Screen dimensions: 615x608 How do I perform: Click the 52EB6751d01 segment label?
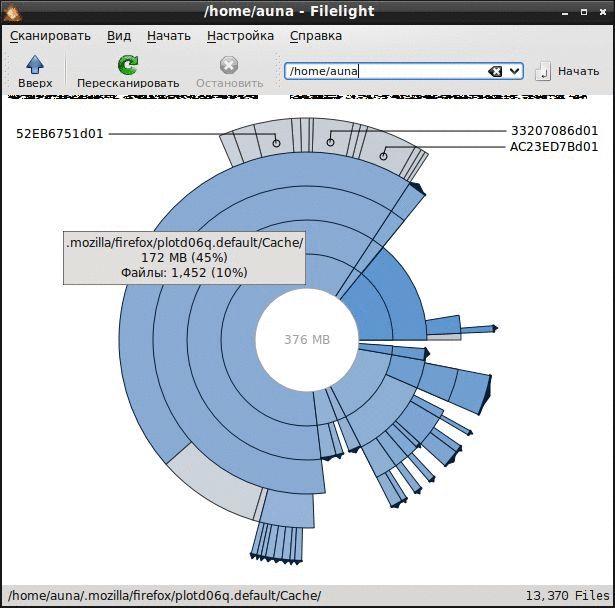coord(60,134)
